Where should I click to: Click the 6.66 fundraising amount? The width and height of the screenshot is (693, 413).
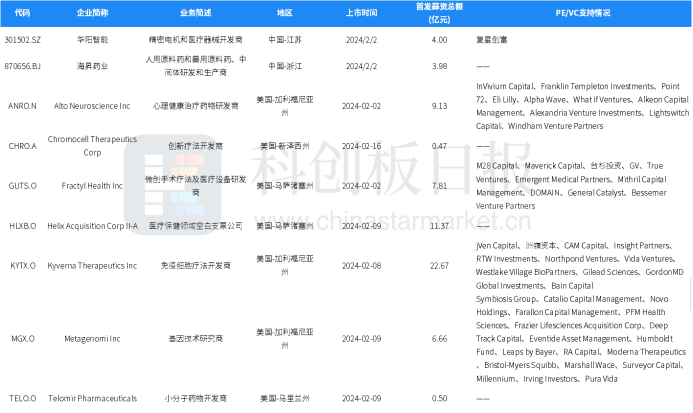439,339
